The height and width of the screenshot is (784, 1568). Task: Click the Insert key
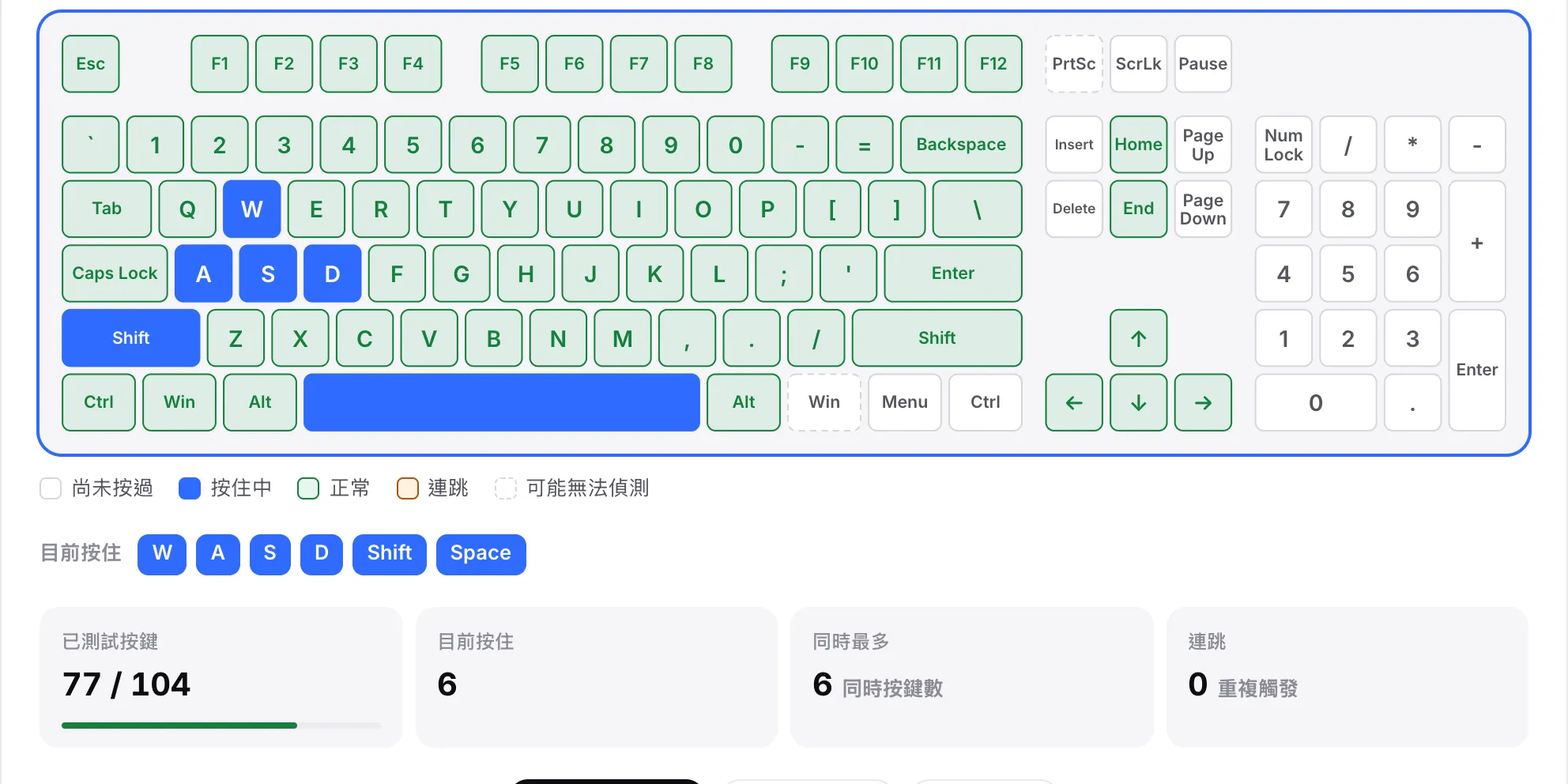[1073, 145]
